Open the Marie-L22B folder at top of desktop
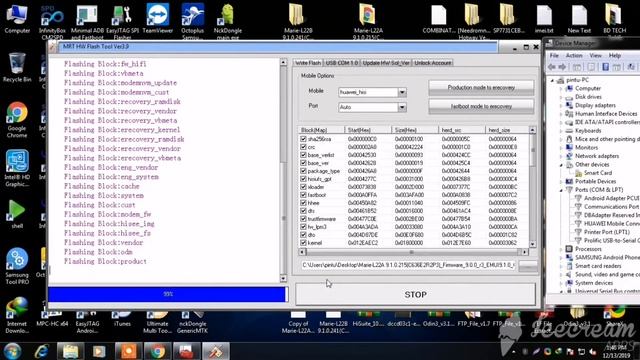This screenshot has height=360, width=640. tap(298, 21)
